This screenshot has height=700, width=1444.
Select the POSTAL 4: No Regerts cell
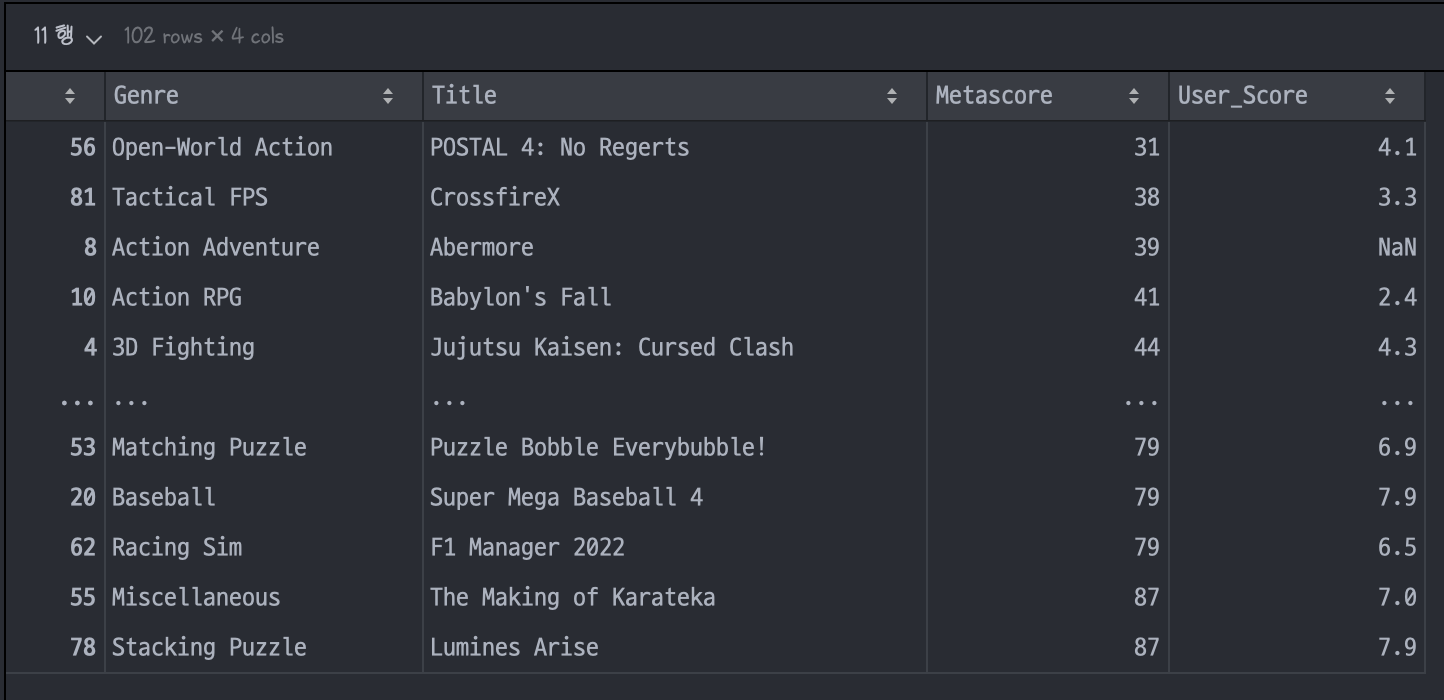click(x=675, y=147)
